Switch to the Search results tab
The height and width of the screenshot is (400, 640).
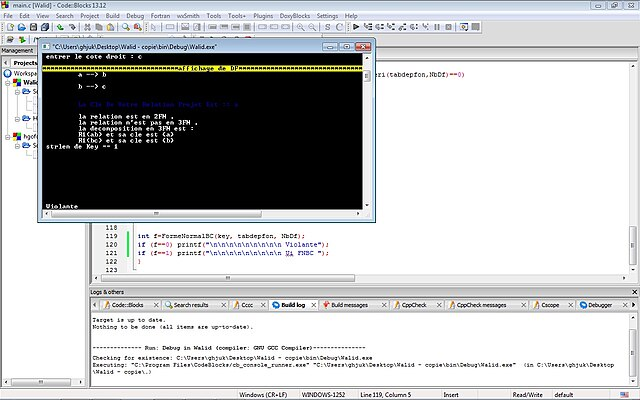191,304
